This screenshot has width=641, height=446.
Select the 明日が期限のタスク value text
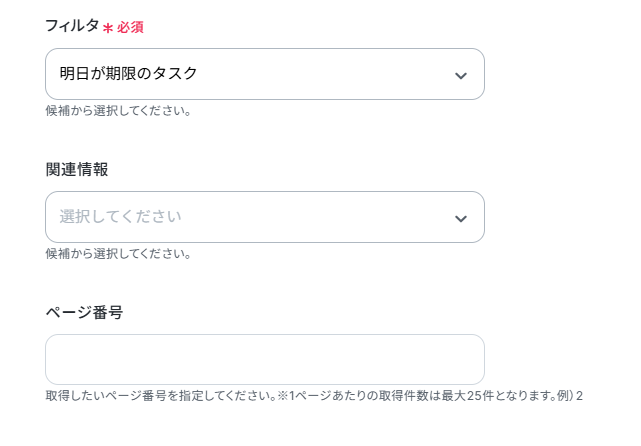[x=128, y=74]
